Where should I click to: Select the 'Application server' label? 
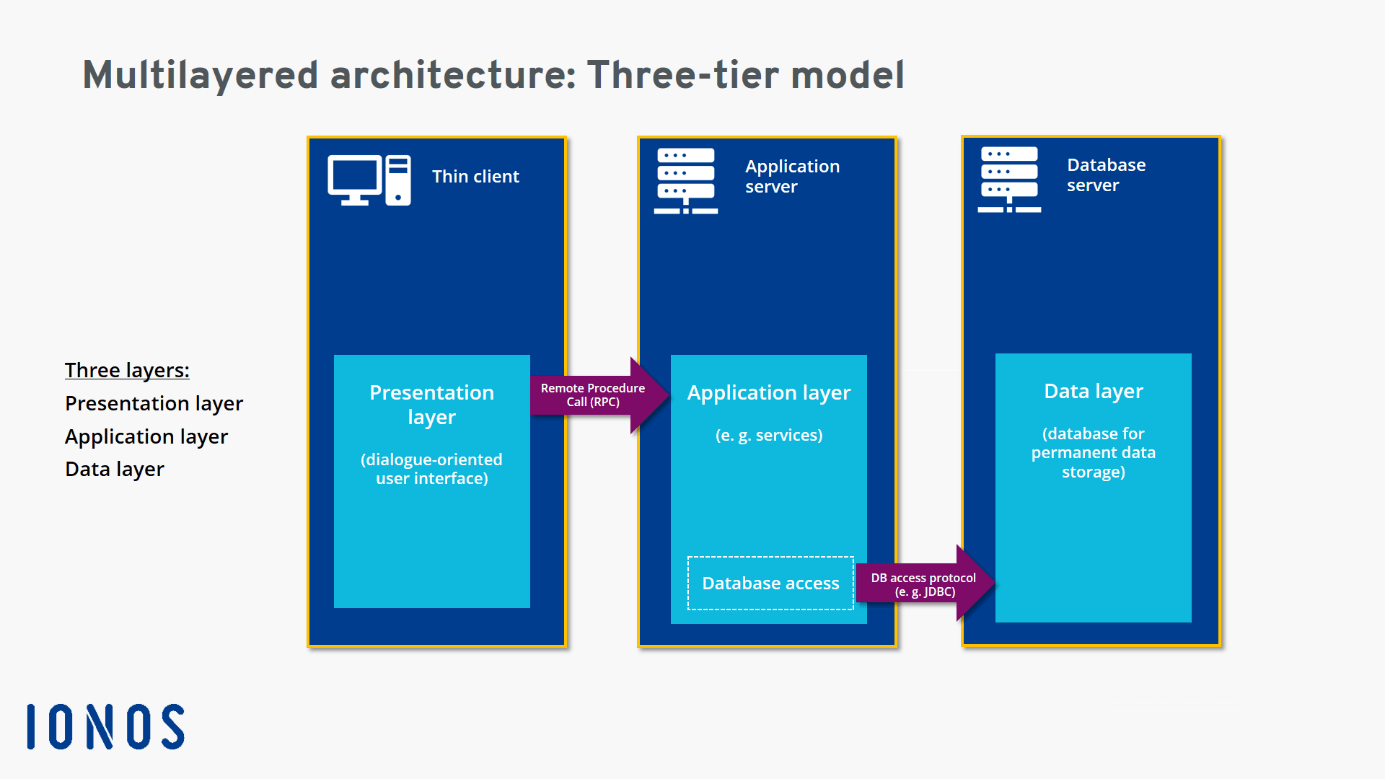pos(793,176)
